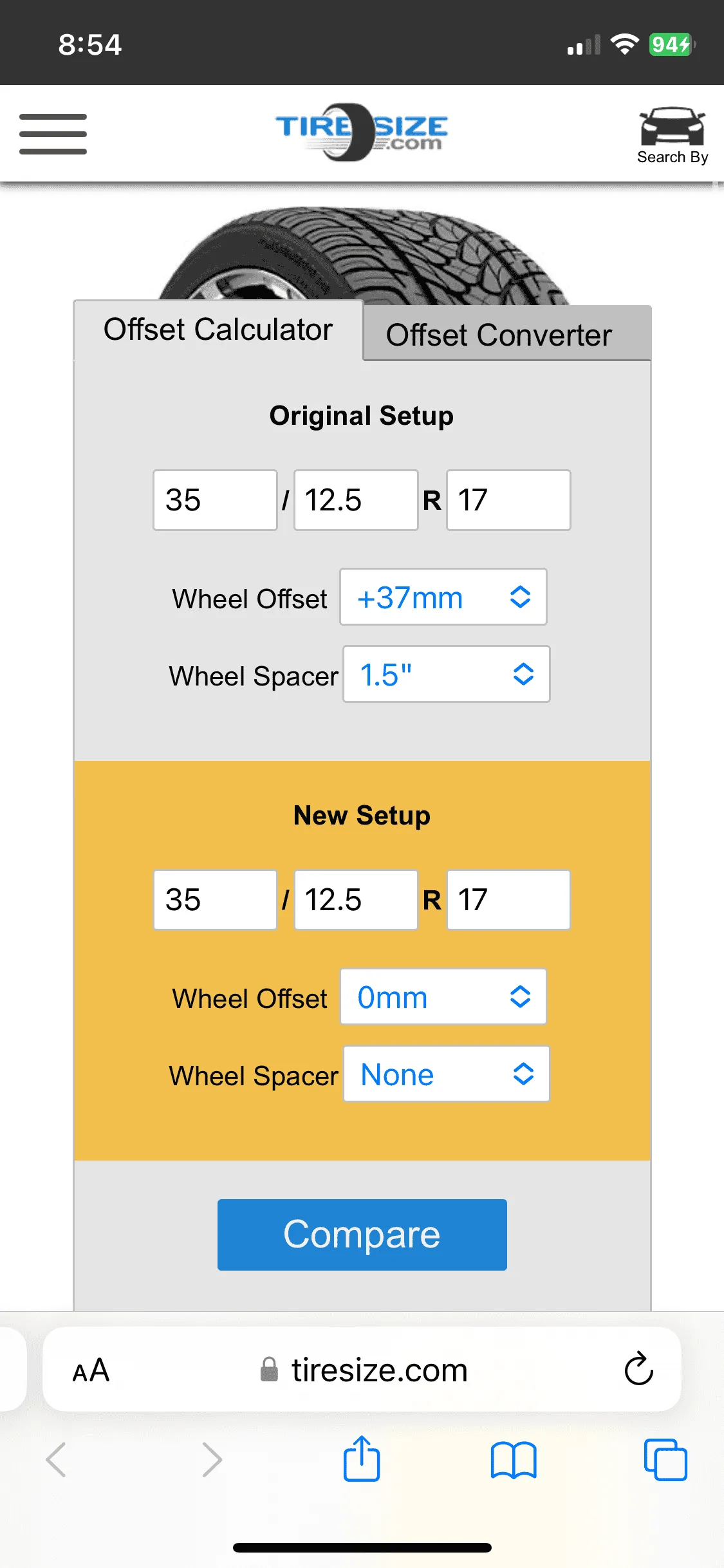Open Safari bookmarks book icon

tap(513, 1459)
